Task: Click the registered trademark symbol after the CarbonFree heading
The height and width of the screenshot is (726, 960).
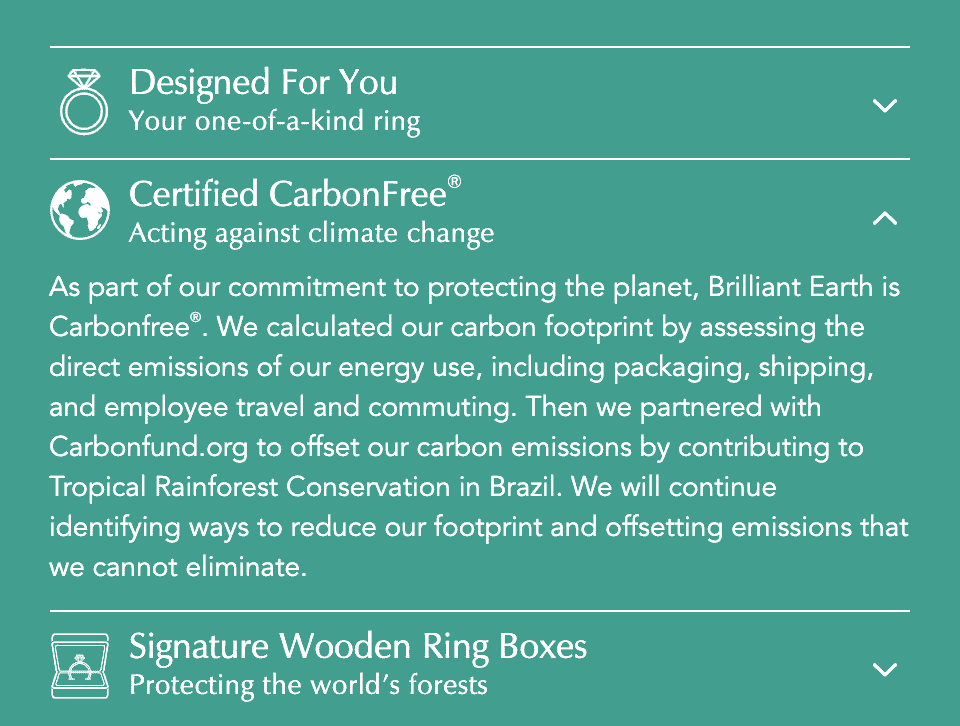Action: point(454,182)
